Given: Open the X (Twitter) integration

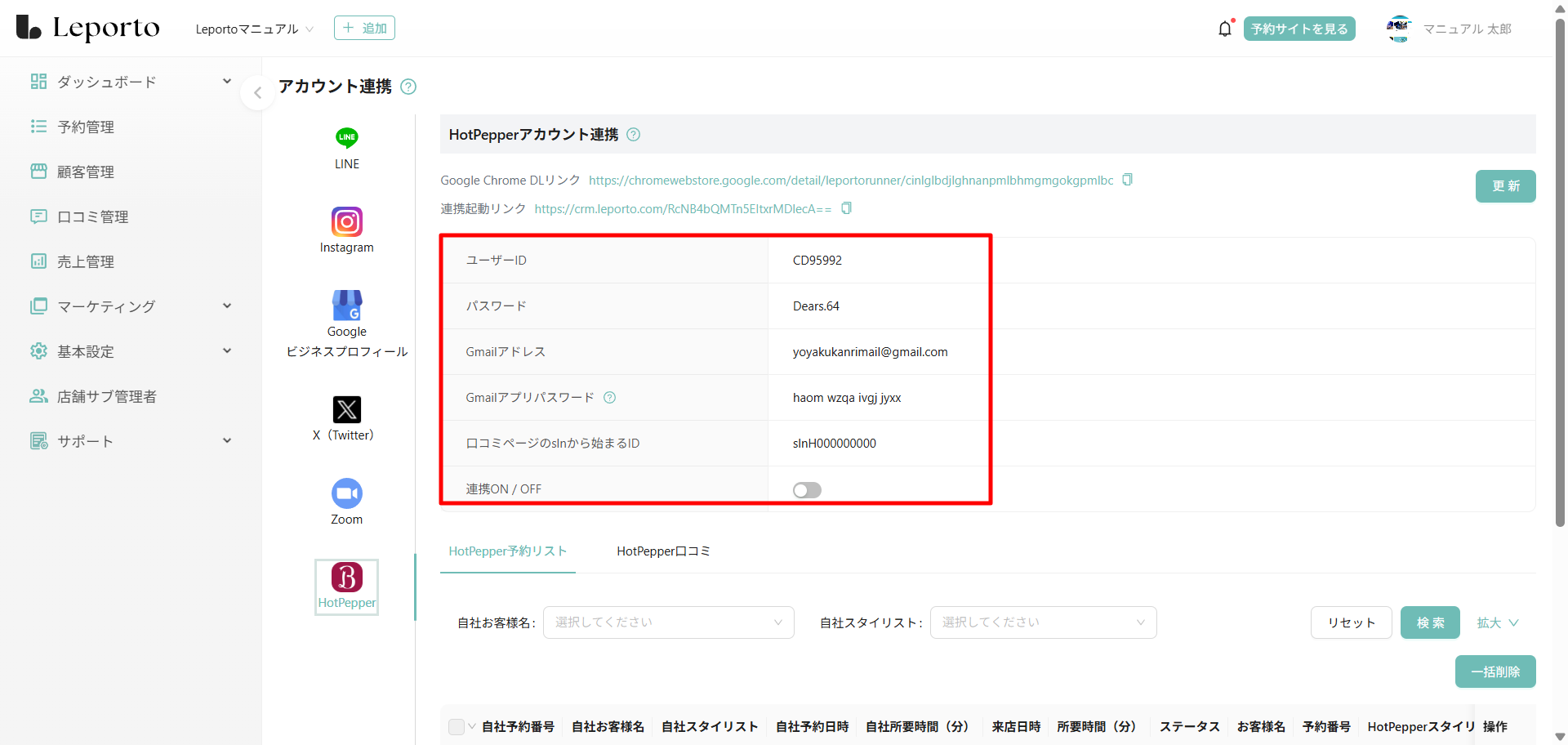Looking at the screenshot, I should [x=347, y=419].
